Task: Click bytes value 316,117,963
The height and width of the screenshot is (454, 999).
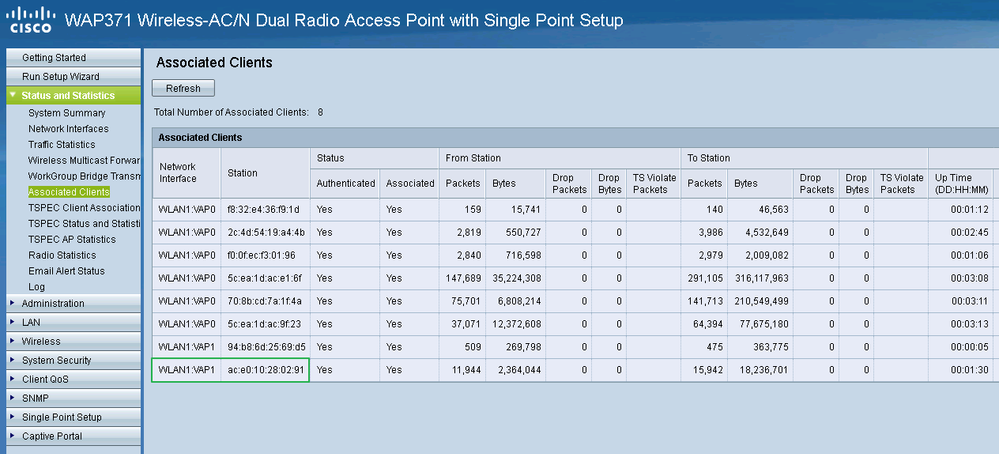Action: point(761,278)
